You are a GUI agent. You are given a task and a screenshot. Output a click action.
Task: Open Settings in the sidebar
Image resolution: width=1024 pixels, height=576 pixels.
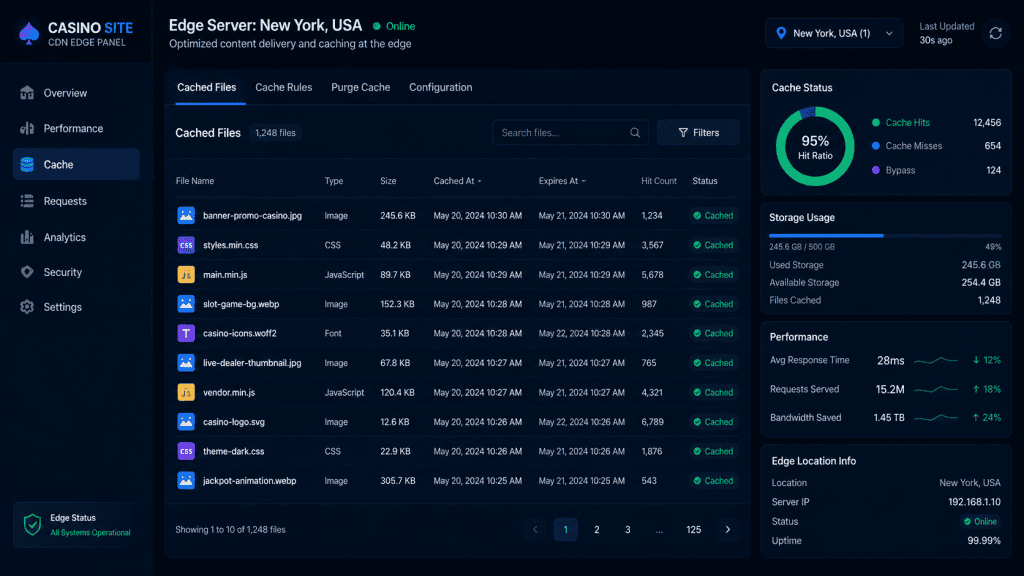[x=76, y=307]
